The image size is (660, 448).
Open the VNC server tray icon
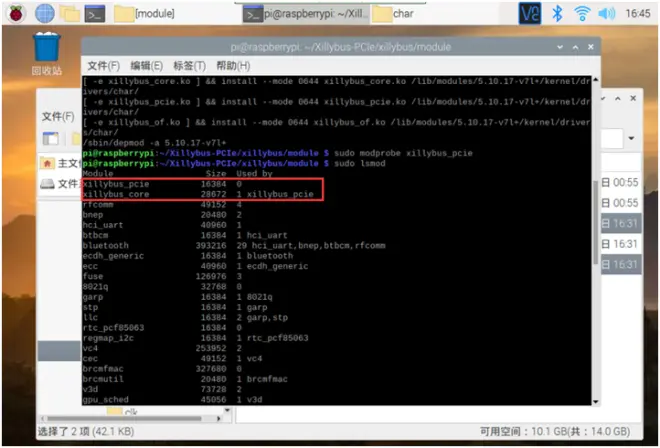click(x=530, y=13)
